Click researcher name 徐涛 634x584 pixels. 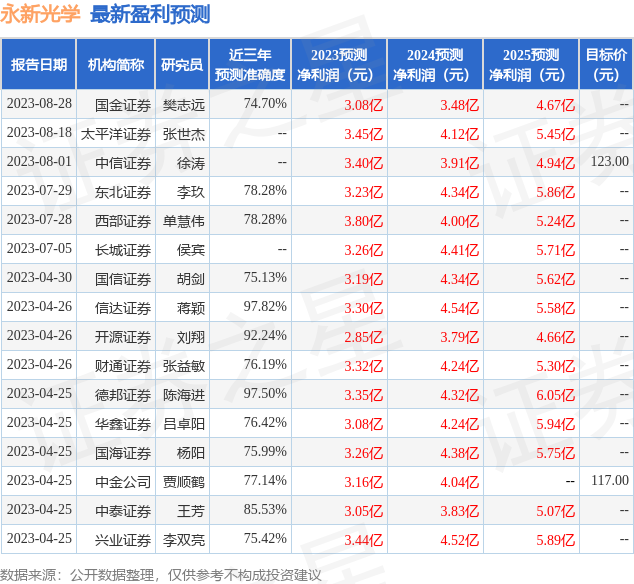[x=191, y=163]
